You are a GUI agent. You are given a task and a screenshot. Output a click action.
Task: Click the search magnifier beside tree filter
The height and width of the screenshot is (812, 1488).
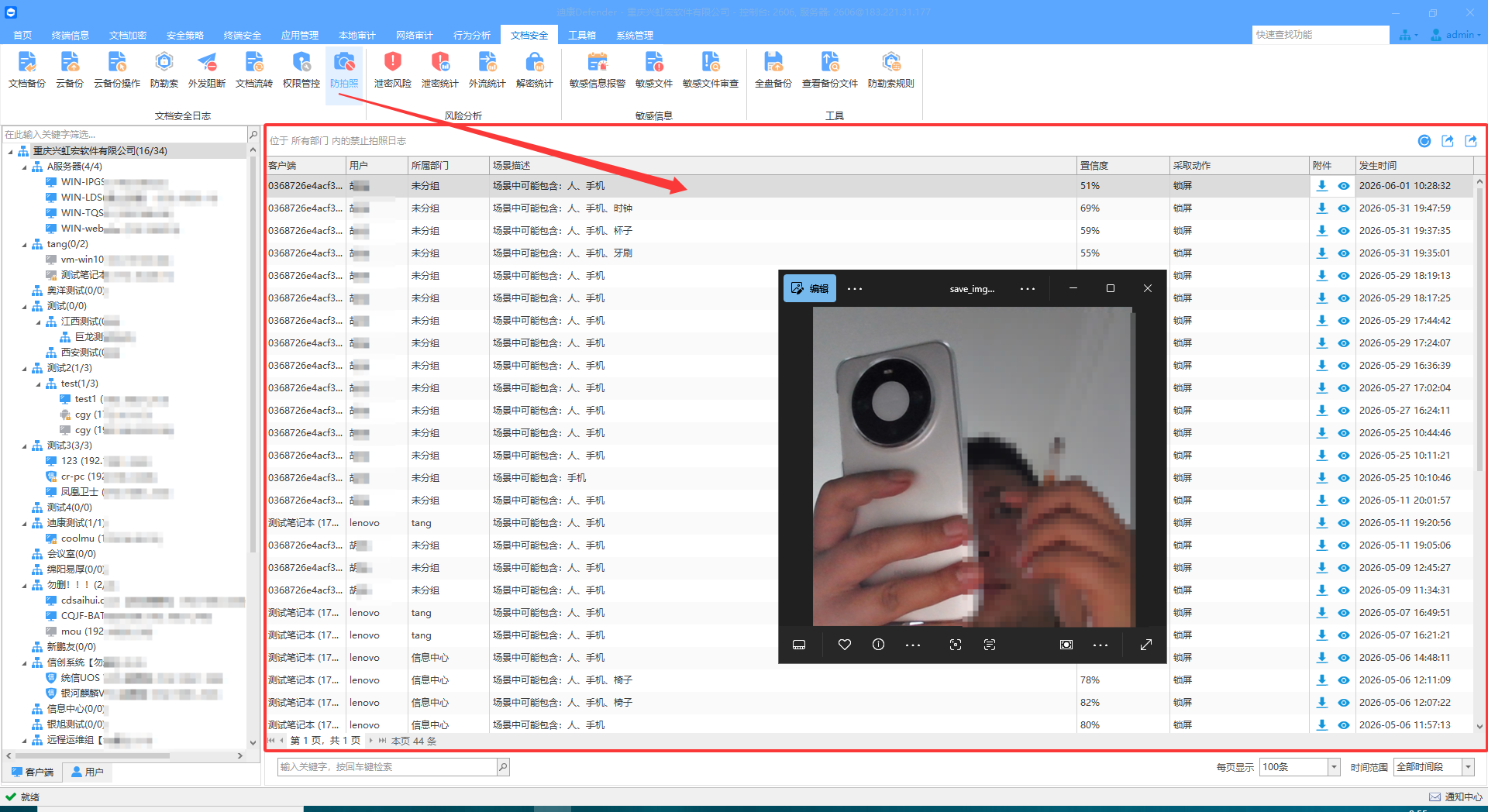[253, 134]
